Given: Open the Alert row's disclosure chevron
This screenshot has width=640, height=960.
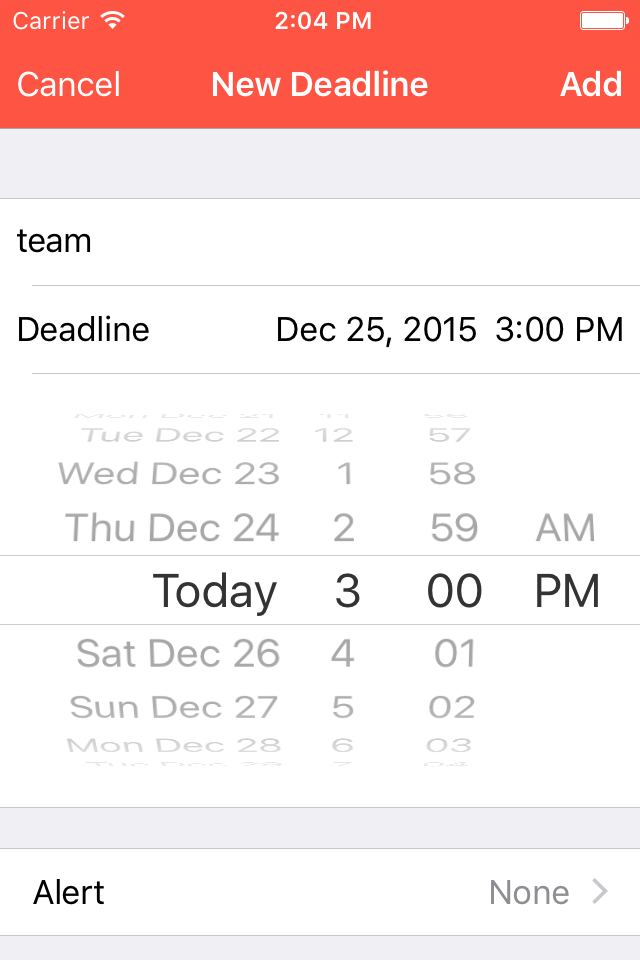Looking at the screenshot, I should point(600,891).
